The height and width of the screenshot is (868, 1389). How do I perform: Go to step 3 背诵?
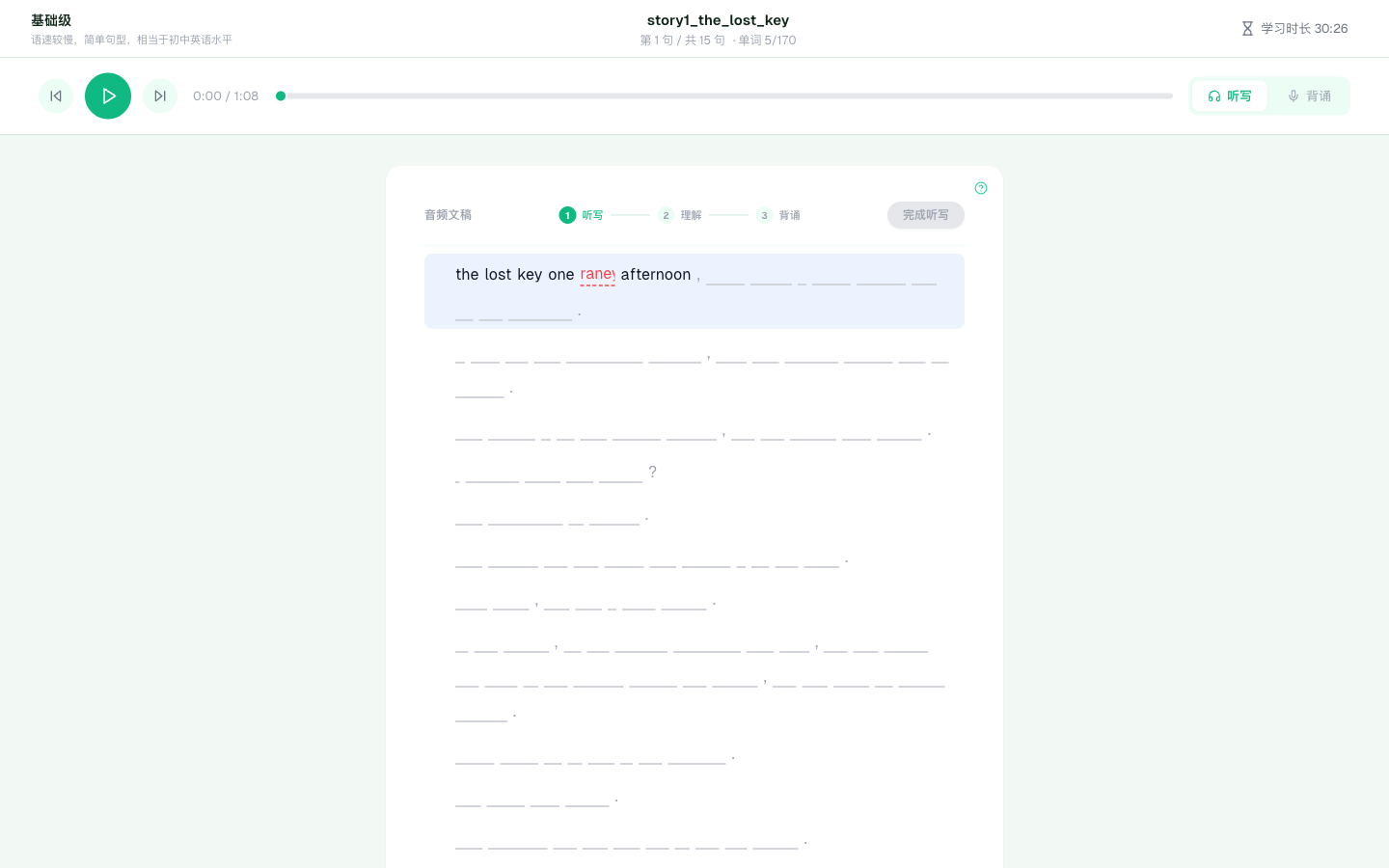coord(778,215)
